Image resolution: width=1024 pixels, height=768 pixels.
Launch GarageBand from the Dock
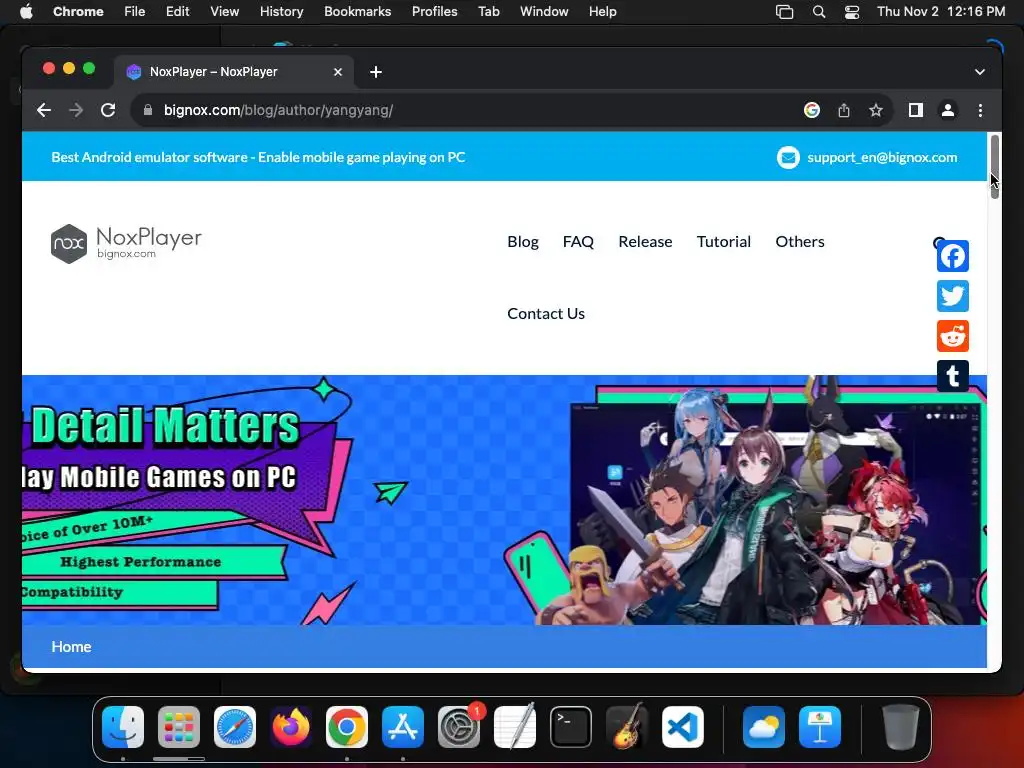[627, 726]
